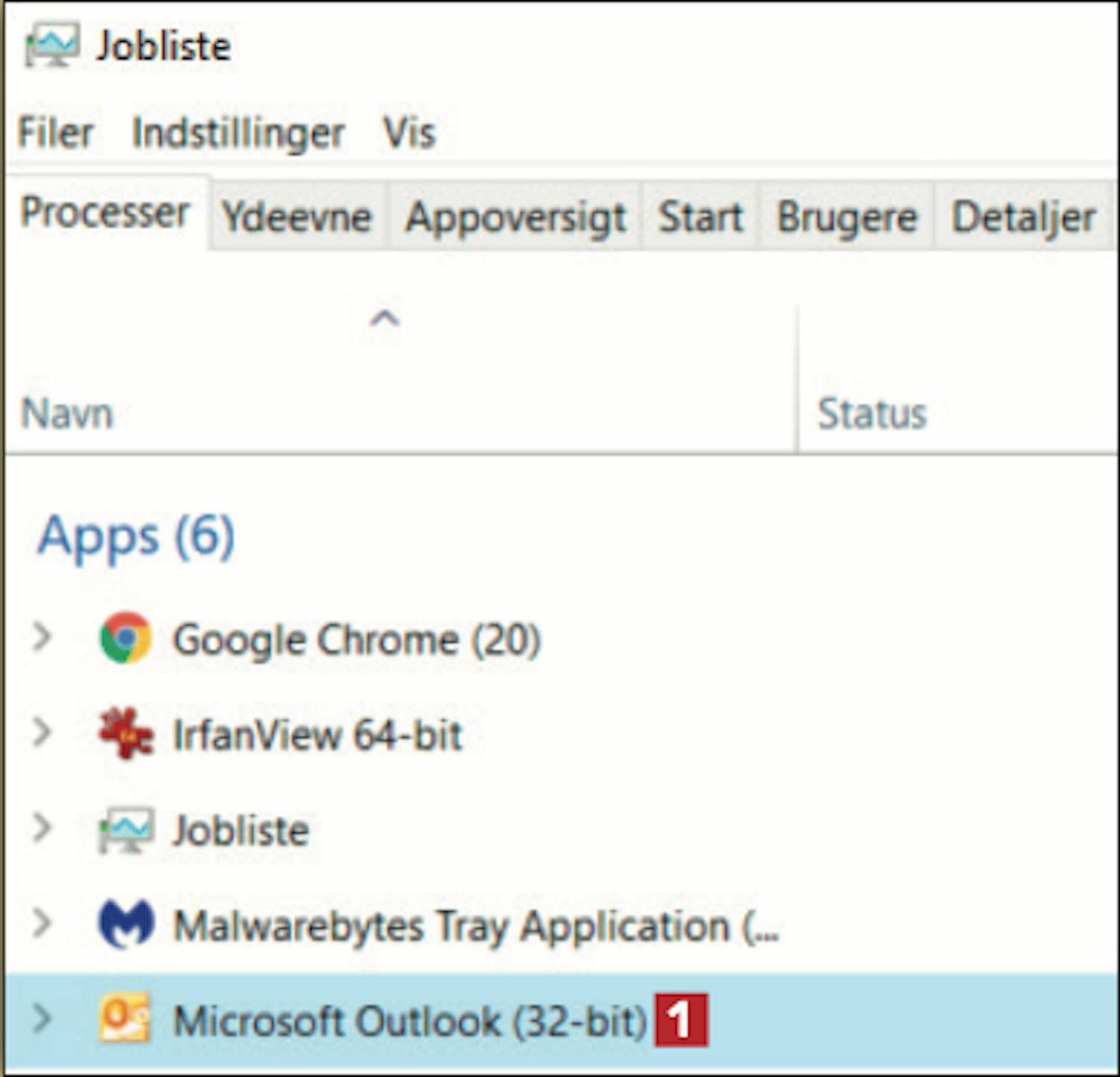The height and width of the screenshot is (1077, 1120).
Task: Click the IrfanView red splat icon
Action: tap(125, 733)
